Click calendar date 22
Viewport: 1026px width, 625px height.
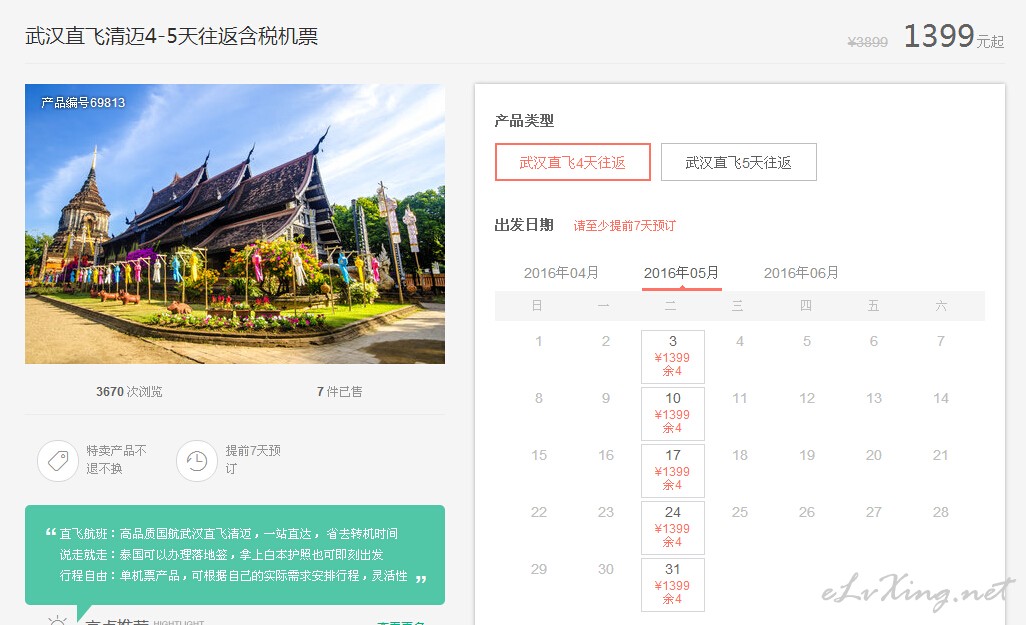point(539,512)
